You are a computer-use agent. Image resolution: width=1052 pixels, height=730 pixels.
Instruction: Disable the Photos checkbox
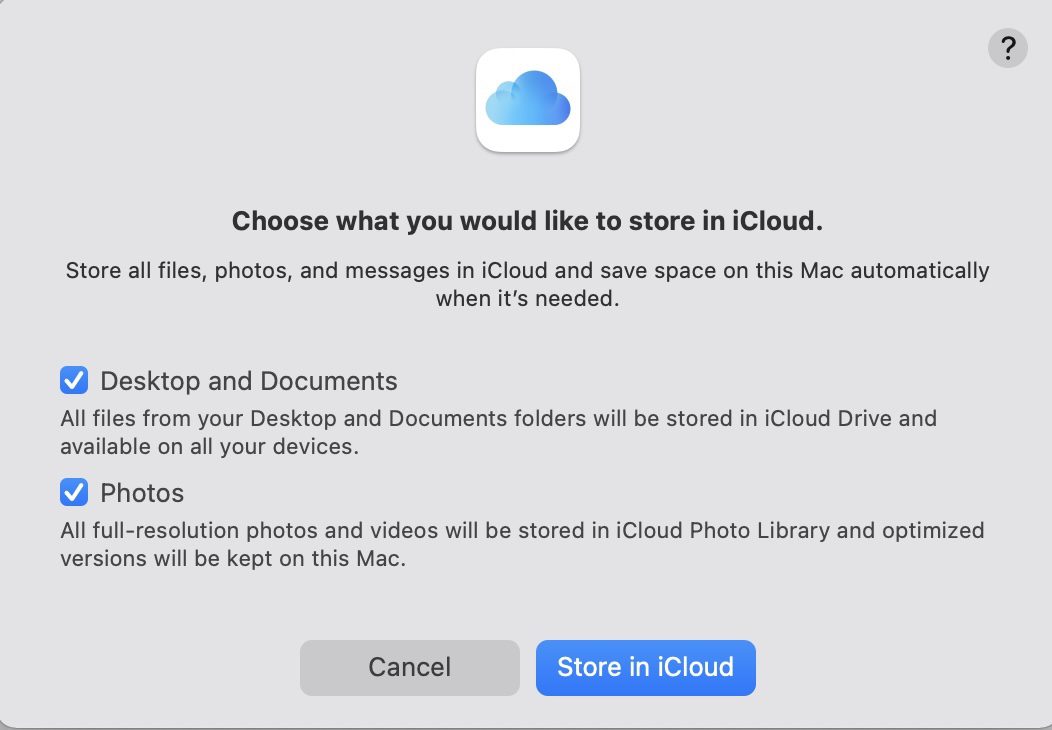(74, 492)
